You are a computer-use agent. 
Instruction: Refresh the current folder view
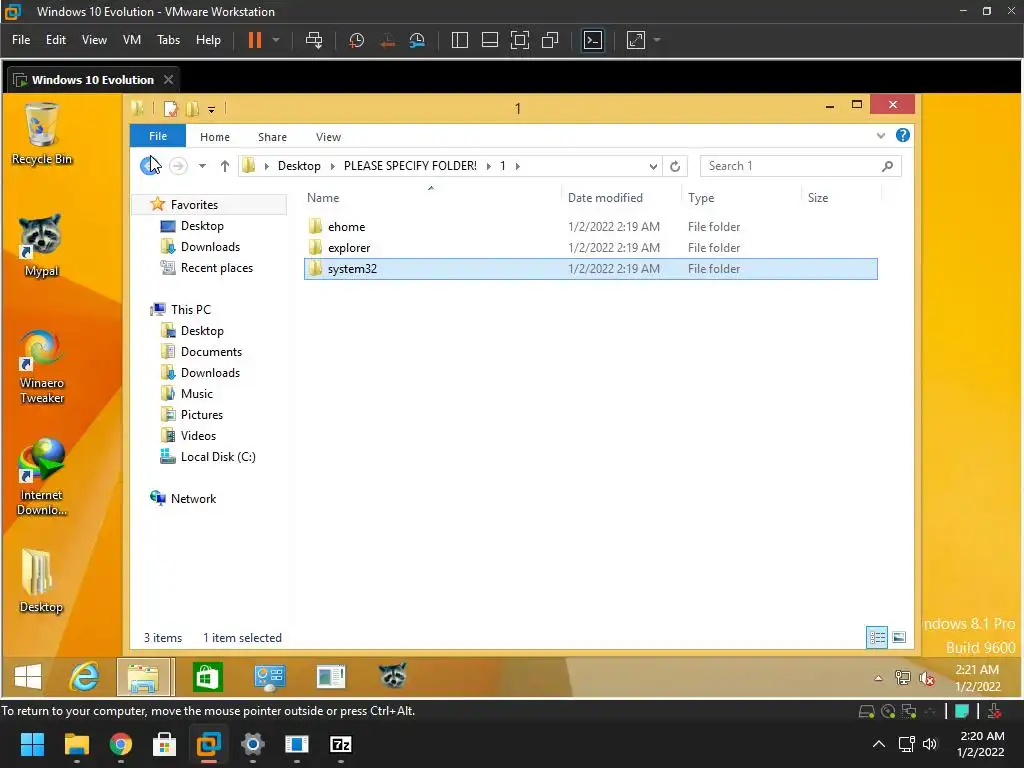click(x=675, y=166)
